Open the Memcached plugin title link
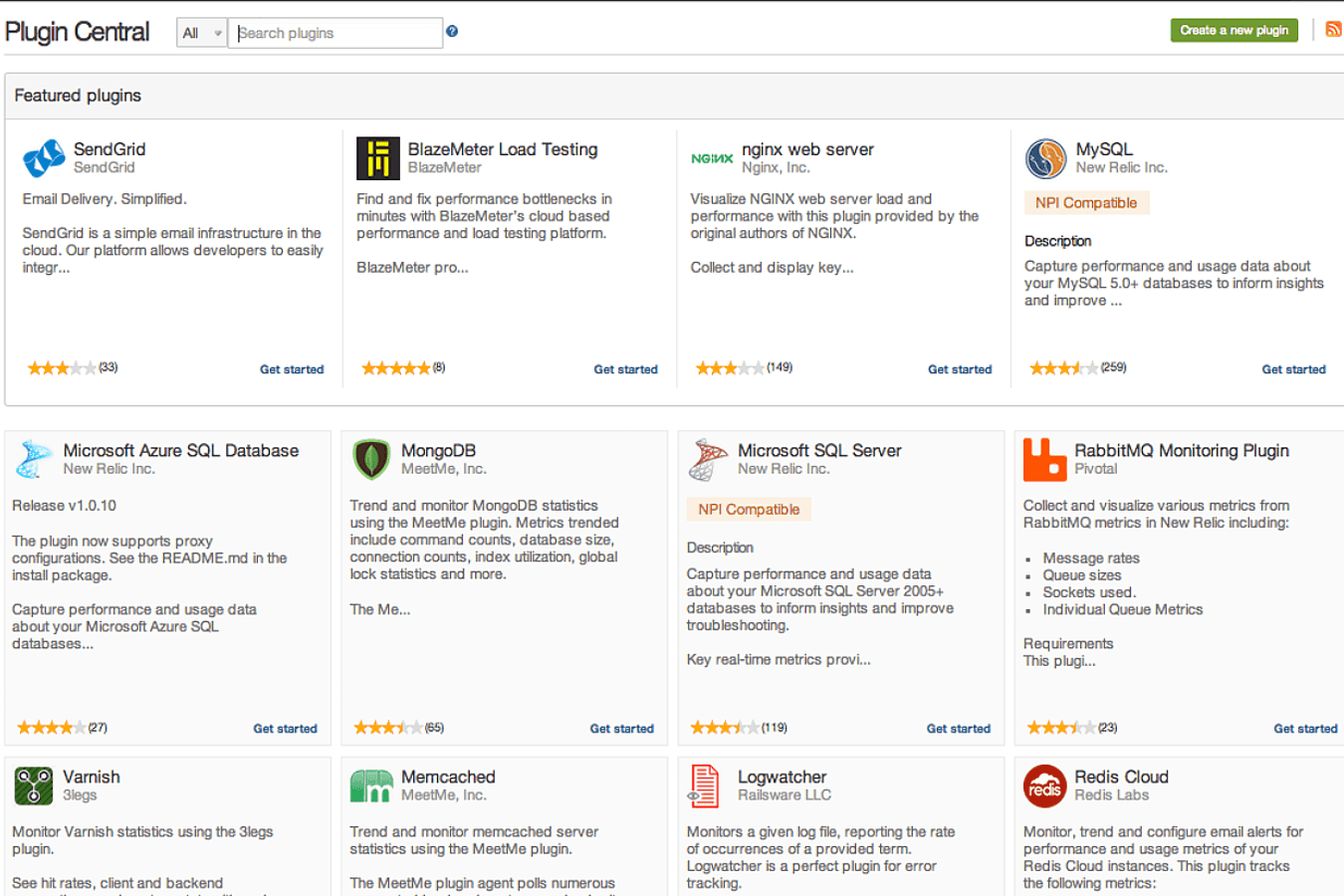This screenshot has height=896, width=1344. [448, 777]
